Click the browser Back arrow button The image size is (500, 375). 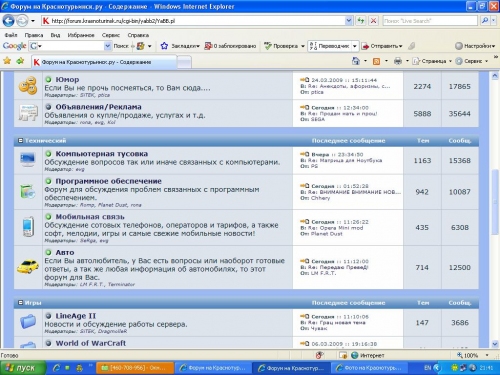click(x=8, y=21)
